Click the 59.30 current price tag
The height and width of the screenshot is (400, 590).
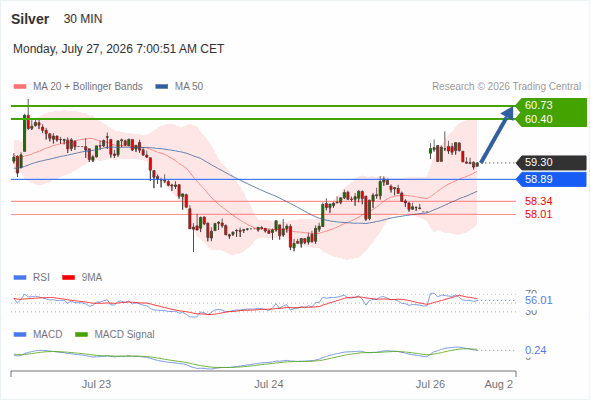pos(552,163)
